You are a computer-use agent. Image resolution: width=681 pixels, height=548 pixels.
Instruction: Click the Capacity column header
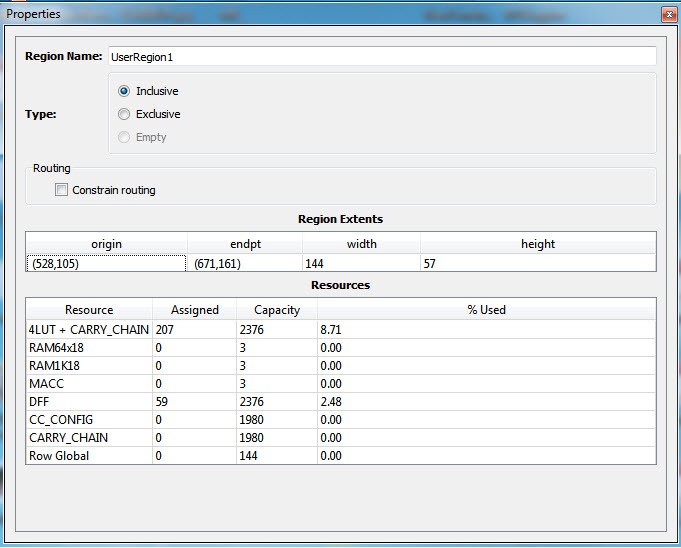coord(277,310)
